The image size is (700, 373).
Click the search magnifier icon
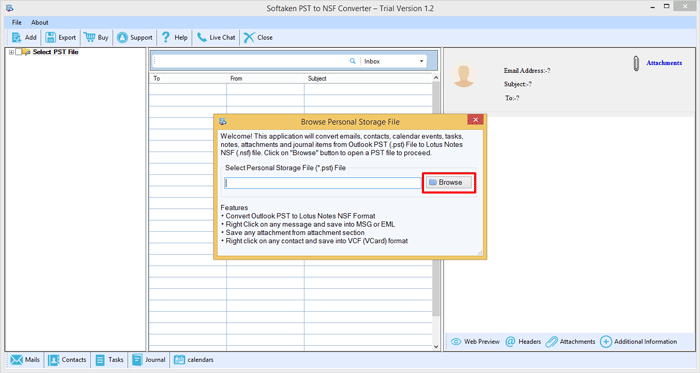pyautogui.click(x=352, y=61)
